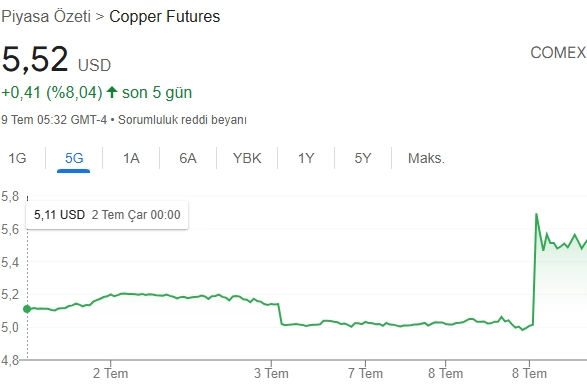Image resolution: width=587 pixels, height=391 pixels.
Task: Select the 1G time range tab
Action: (x=17, y=158)
